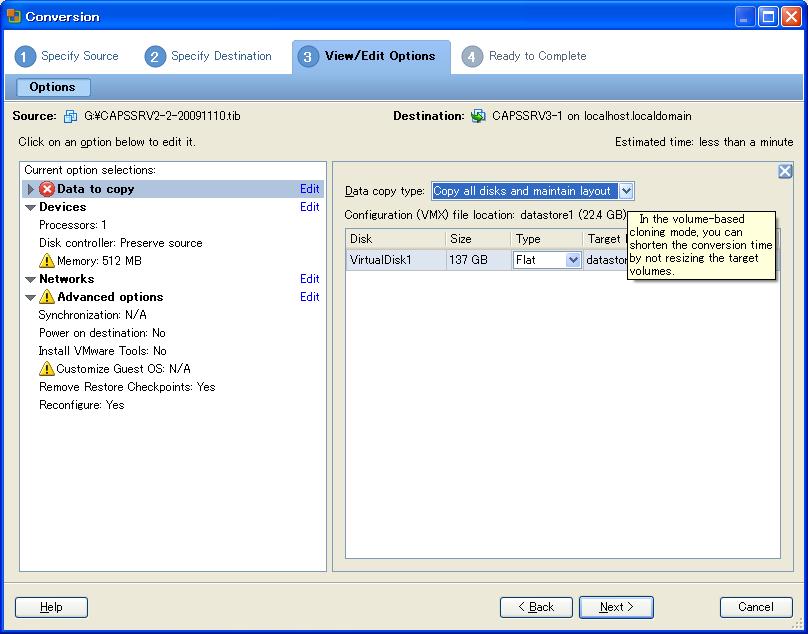The height and width of the screenshot is (634, 808).
Task: Select the Networks heading
Action: pos(67,279)
